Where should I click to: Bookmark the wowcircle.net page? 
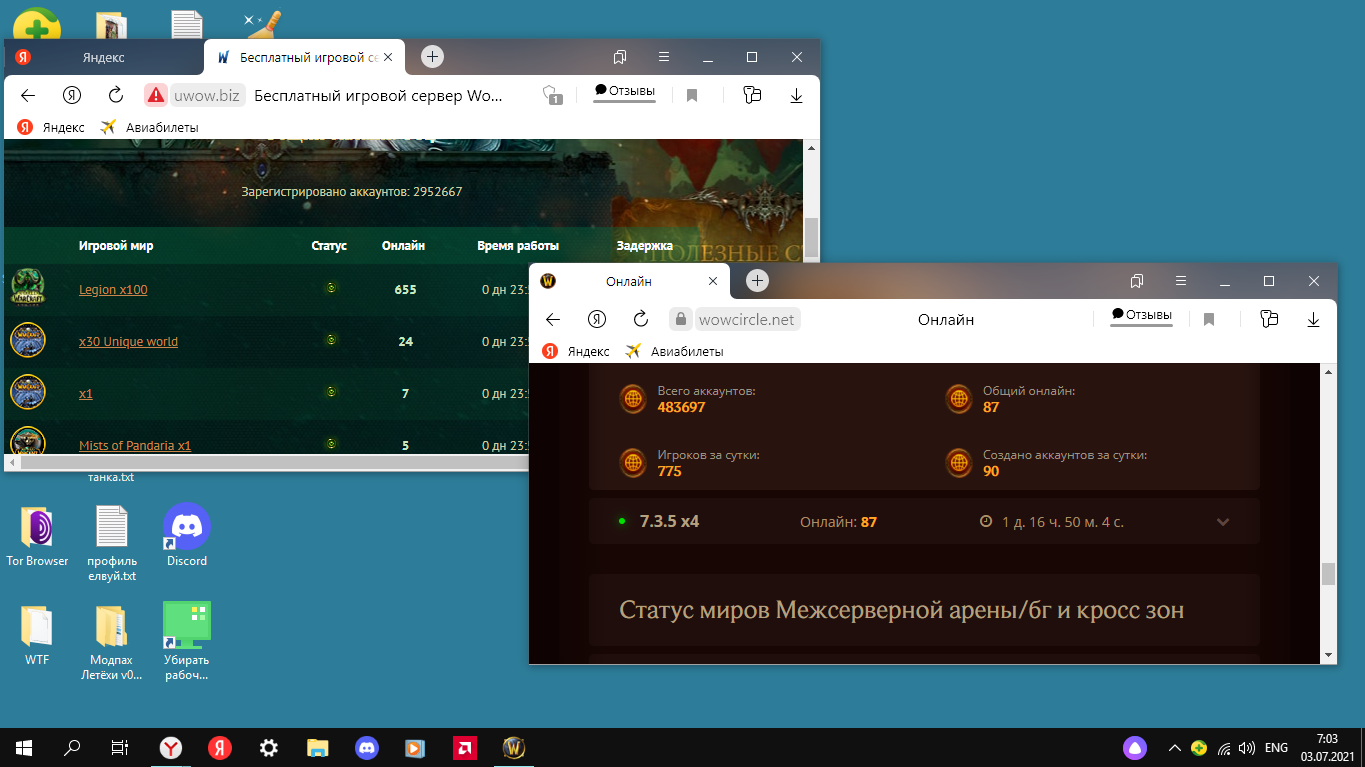(1209, 319)
